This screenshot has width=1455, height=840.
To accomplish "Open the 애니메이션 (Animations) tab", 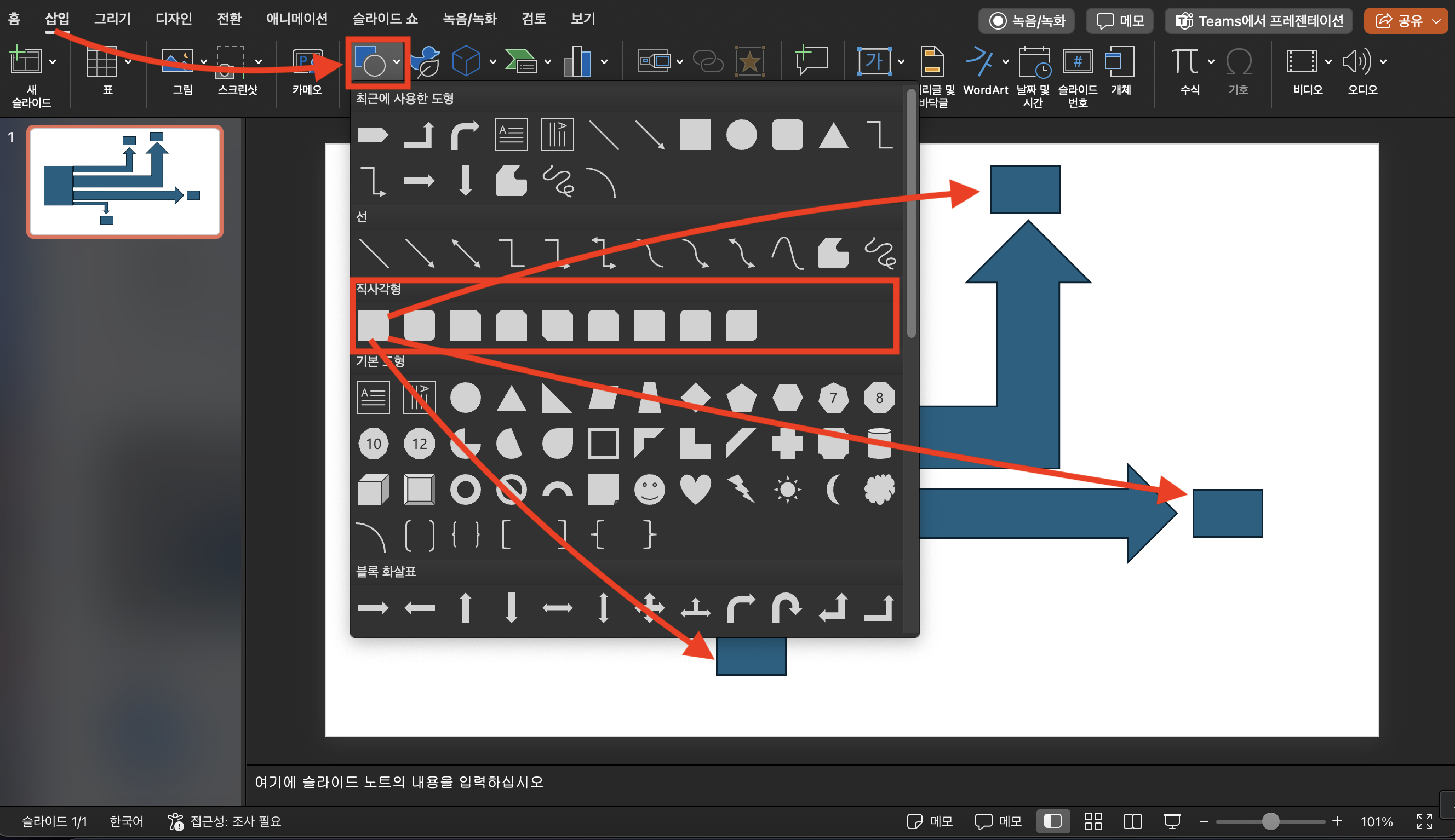I will 297,19.
